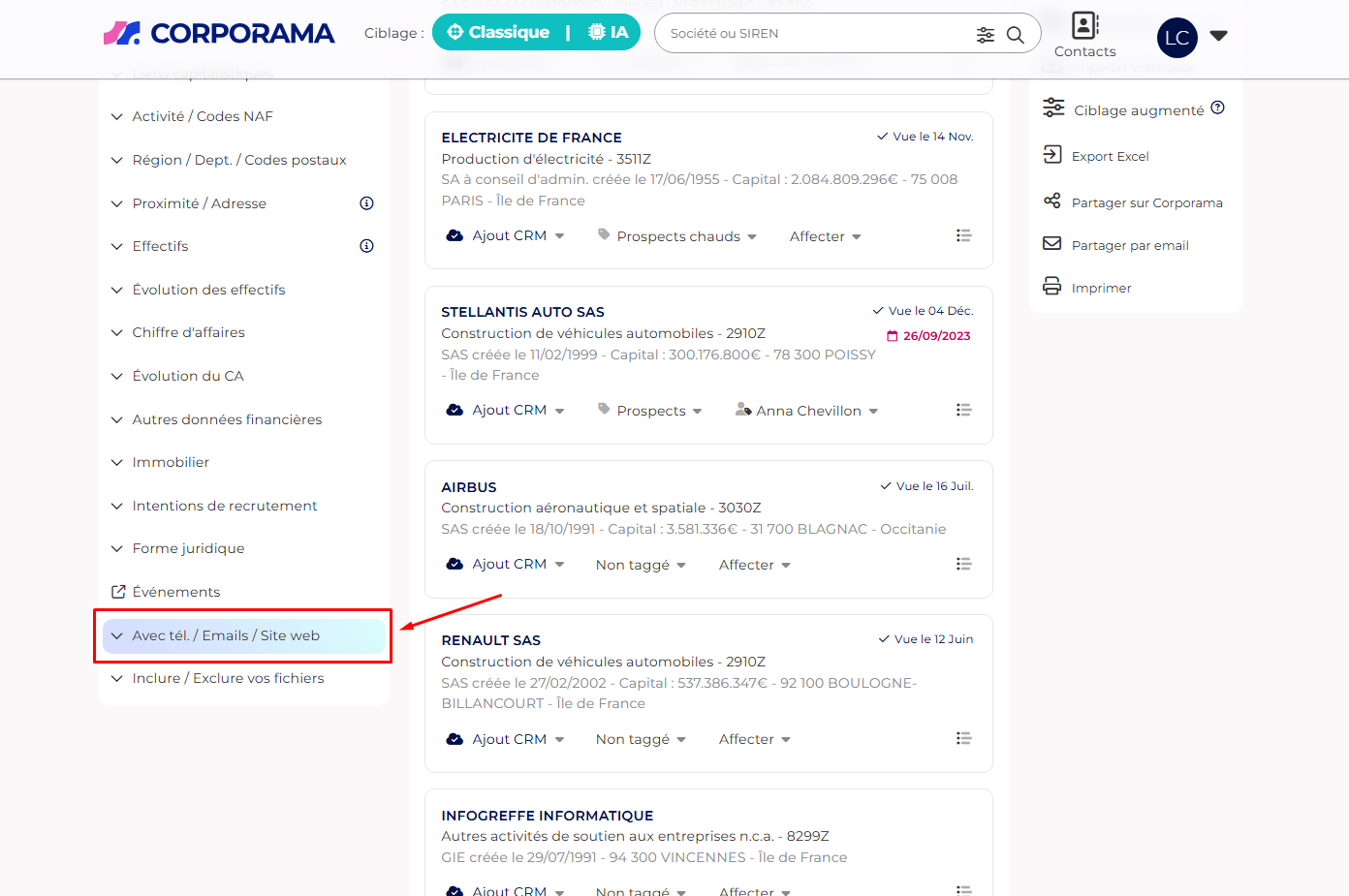Open Anna Chevillon assignee dropdown
1349x896 pixels.
807,411
